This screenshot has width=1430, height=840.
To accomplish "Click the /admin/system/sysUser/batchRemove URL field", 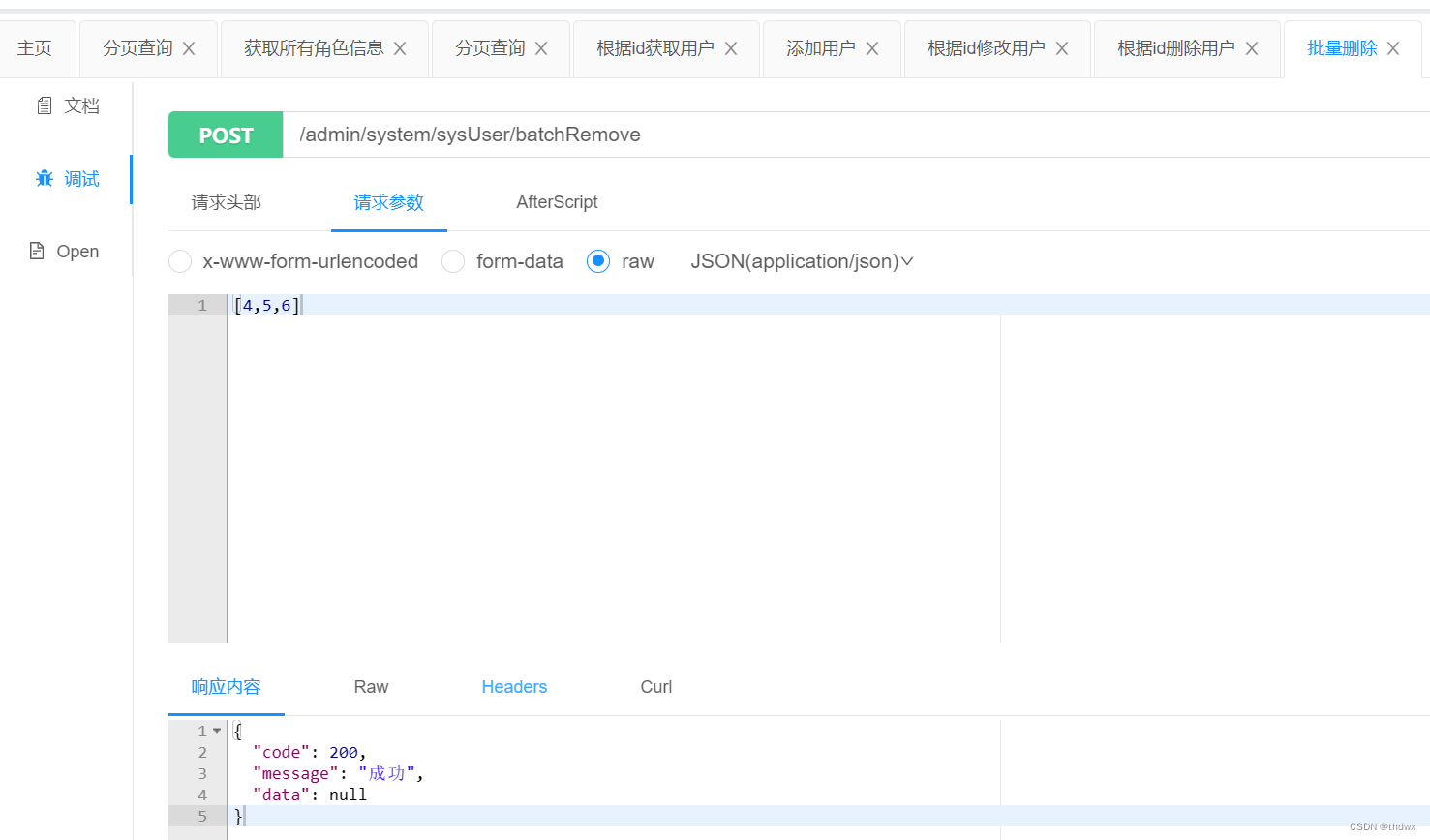I will click(856, 135).
